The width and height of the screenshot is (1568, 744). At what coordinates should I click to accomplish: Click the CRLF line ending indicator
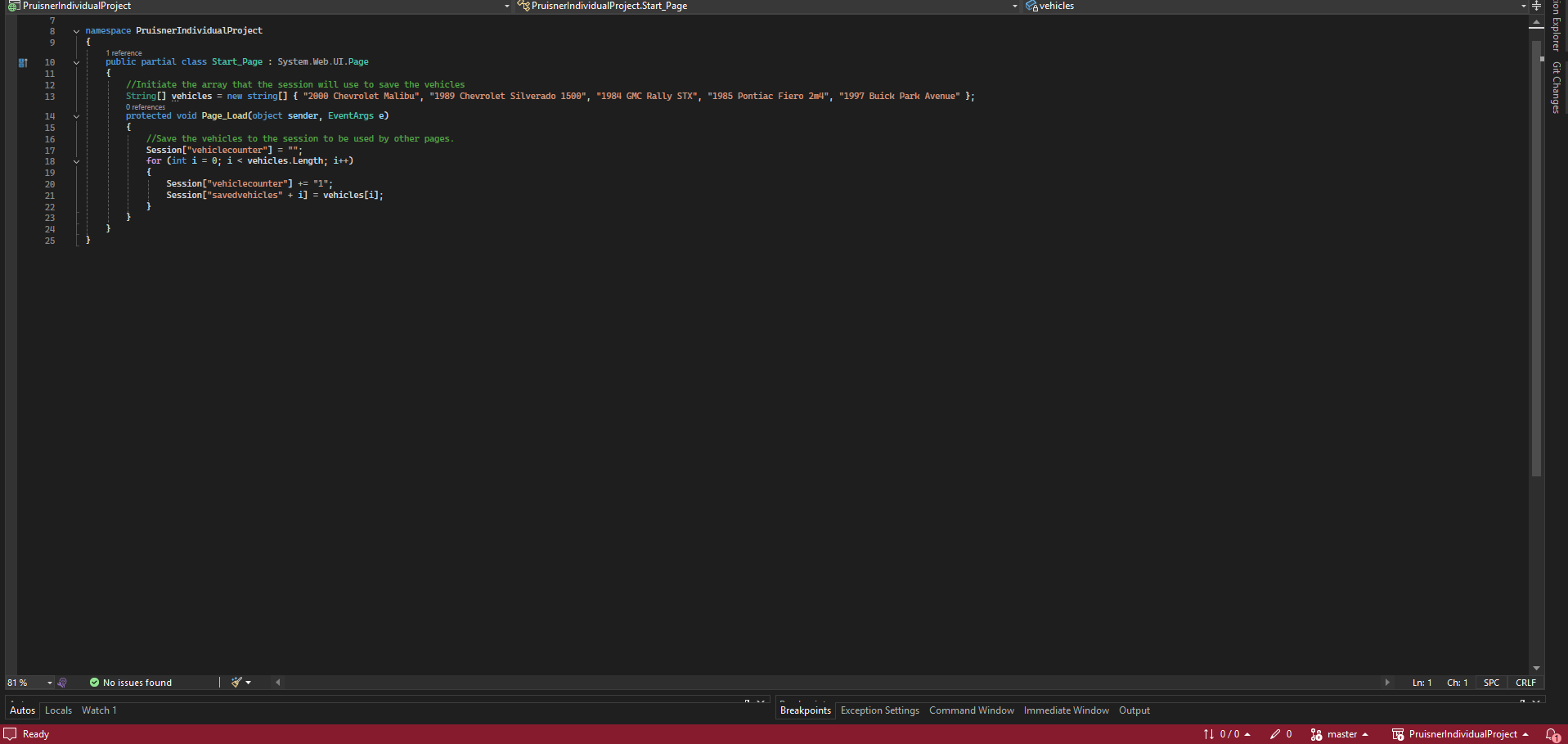click(x=1526, y=683)
